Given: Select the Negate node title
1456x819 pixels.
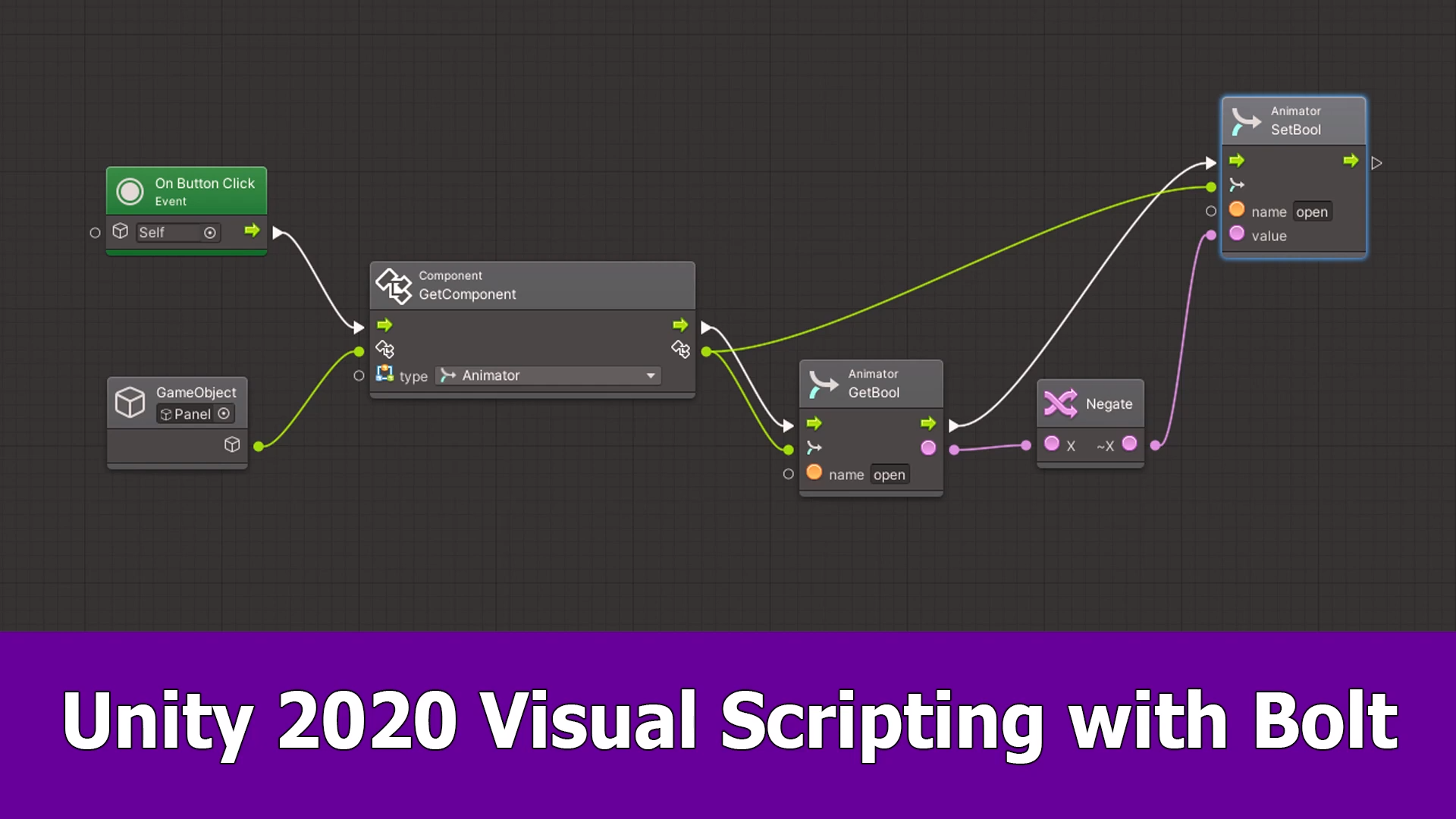Looking at the screenshot, I should click(1109, 404).
